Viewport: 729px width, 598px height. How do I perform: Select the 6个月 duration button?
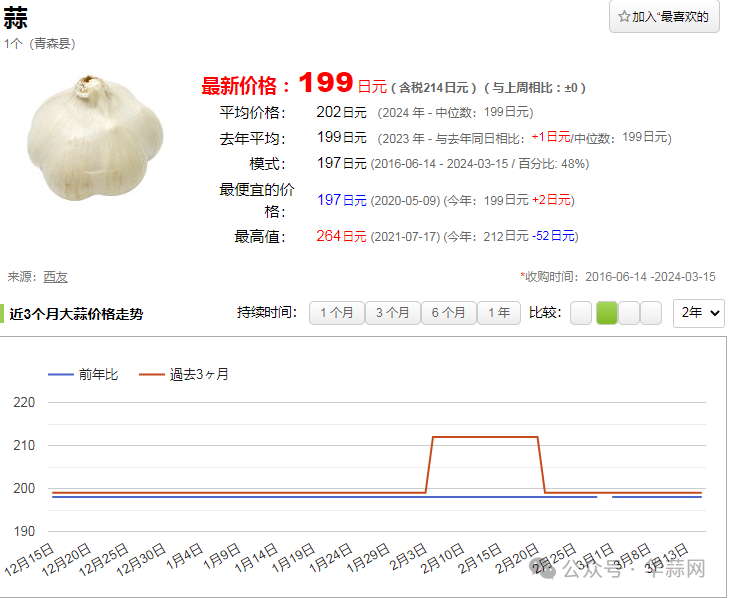(x=449, y=313)
